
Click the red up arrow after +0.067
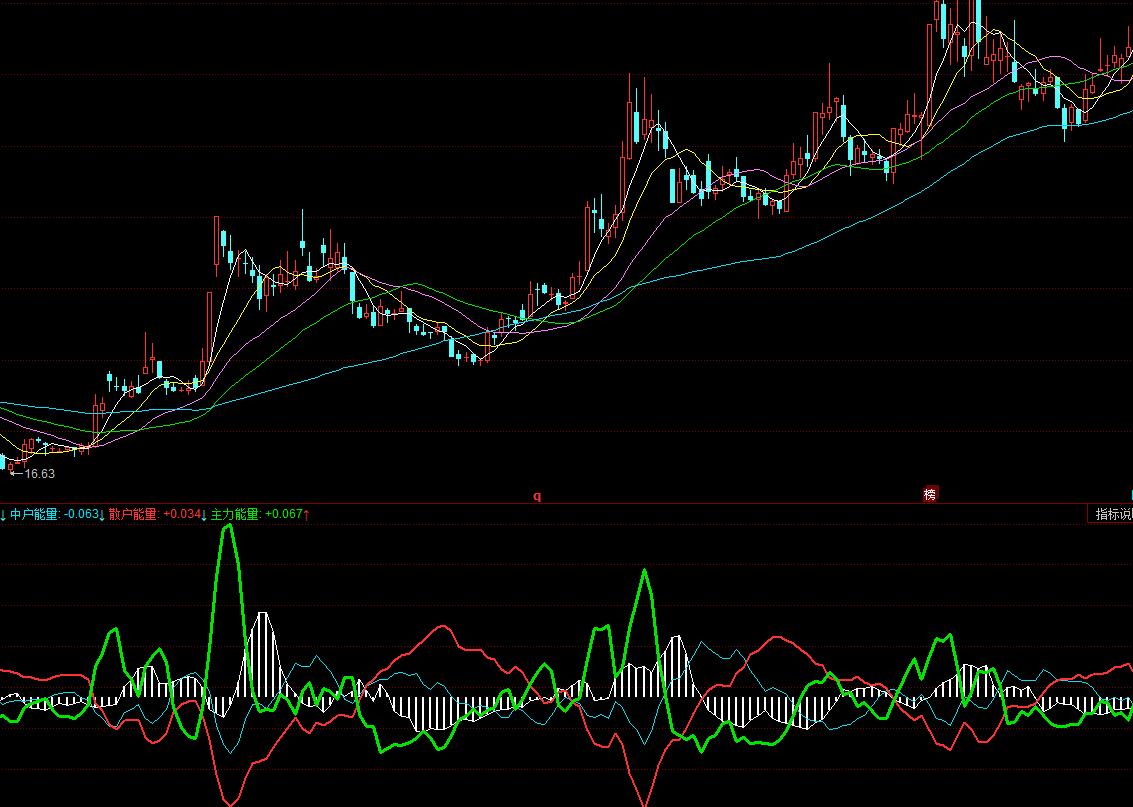pos(307,515)
